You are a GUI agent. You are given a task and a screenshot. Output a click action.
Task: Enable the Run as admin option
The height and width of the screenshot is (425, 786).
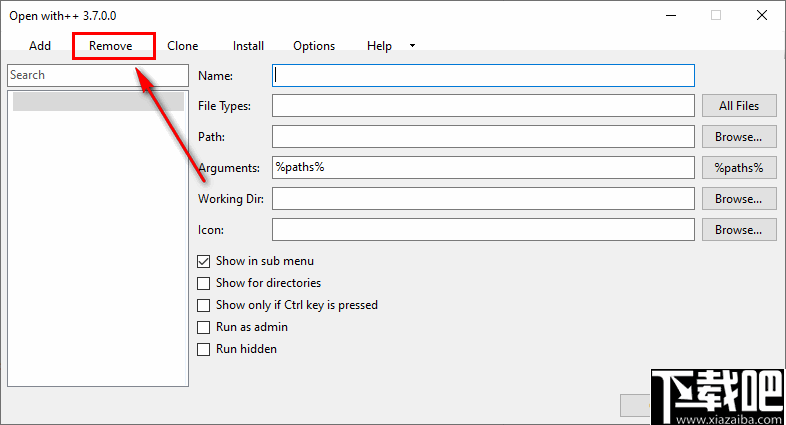pos(204,327)
